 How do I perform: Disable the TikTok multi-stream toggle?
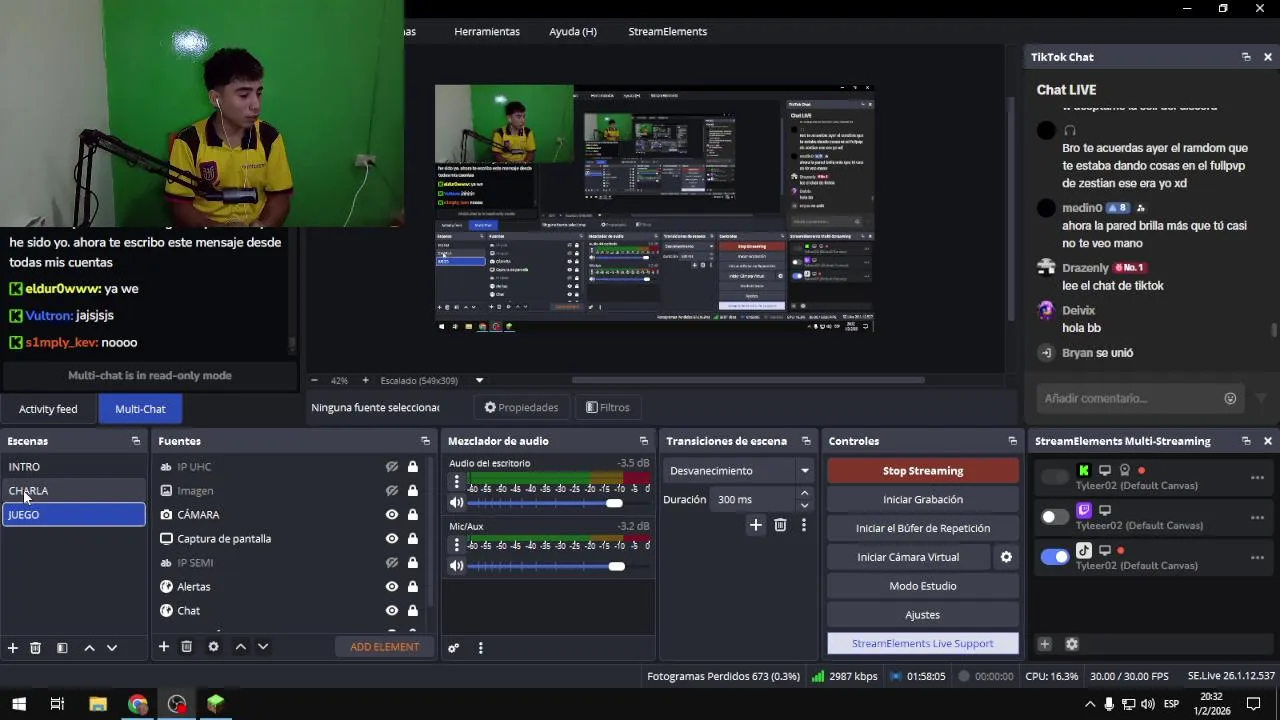1054,557
